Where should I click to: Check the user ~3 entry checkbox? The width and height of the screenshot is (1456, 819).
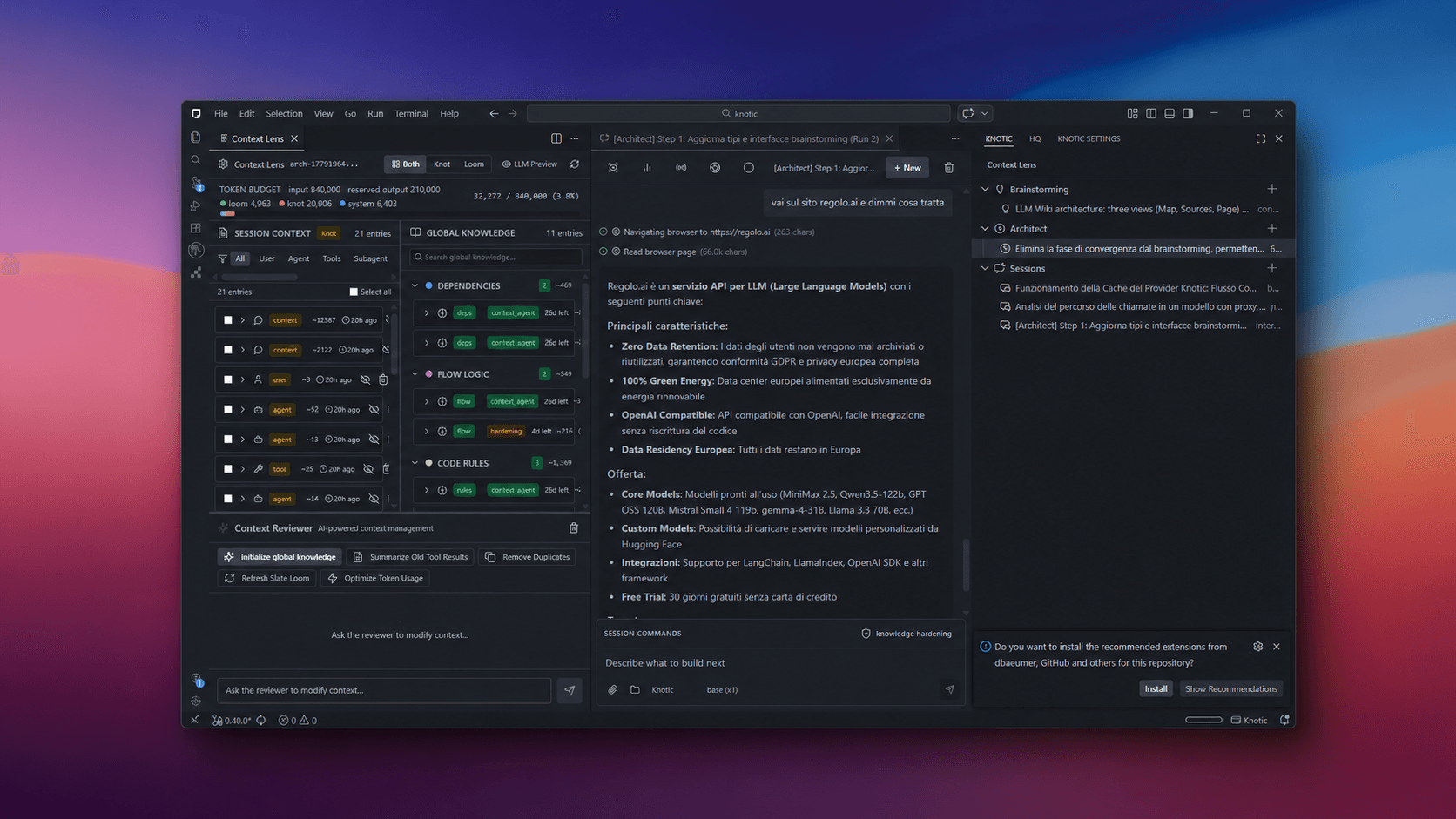tap(228, 379)
